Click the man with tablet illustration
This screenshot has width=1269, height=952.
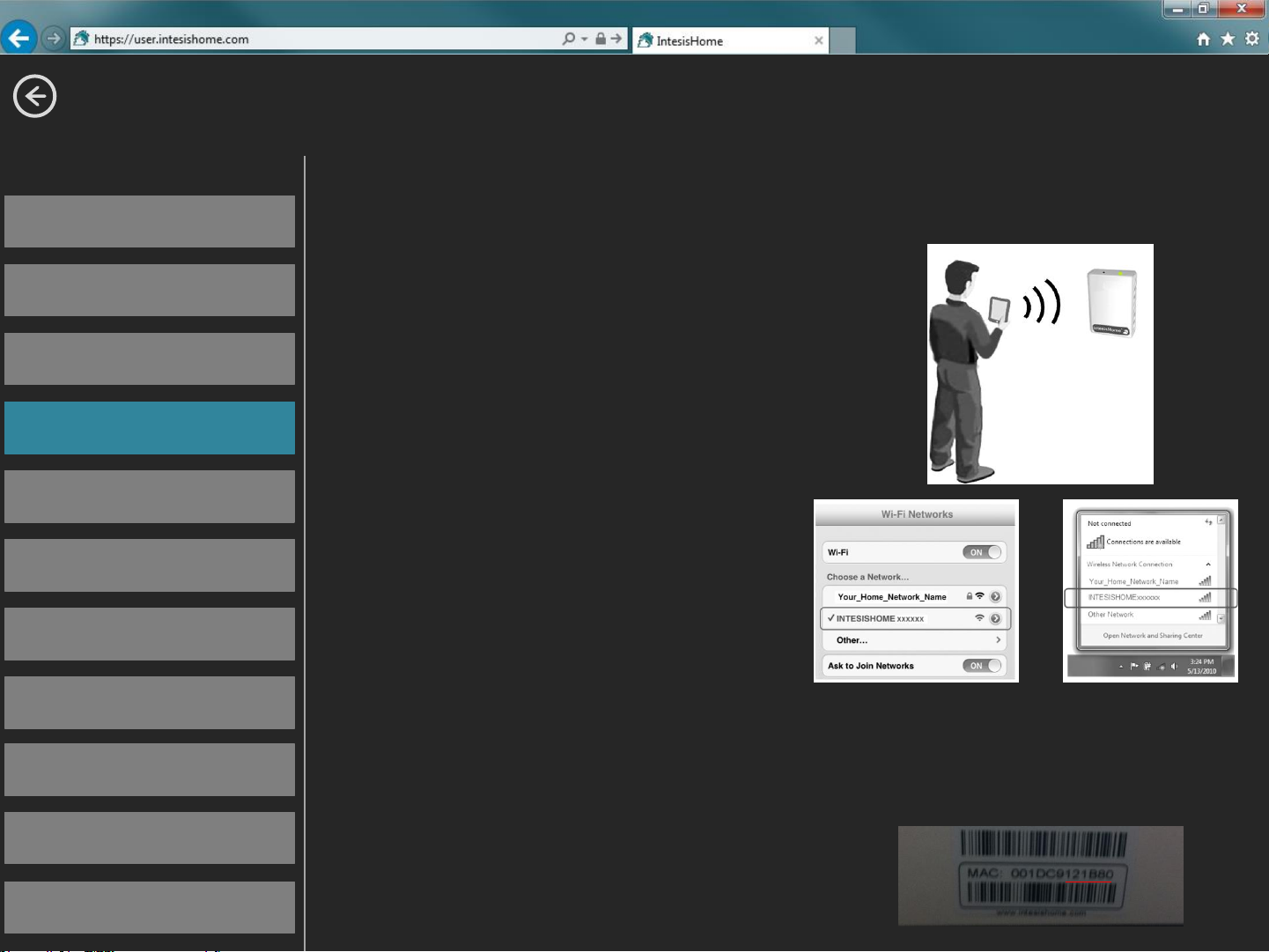pyautogui.click(x=1040, y=364)
